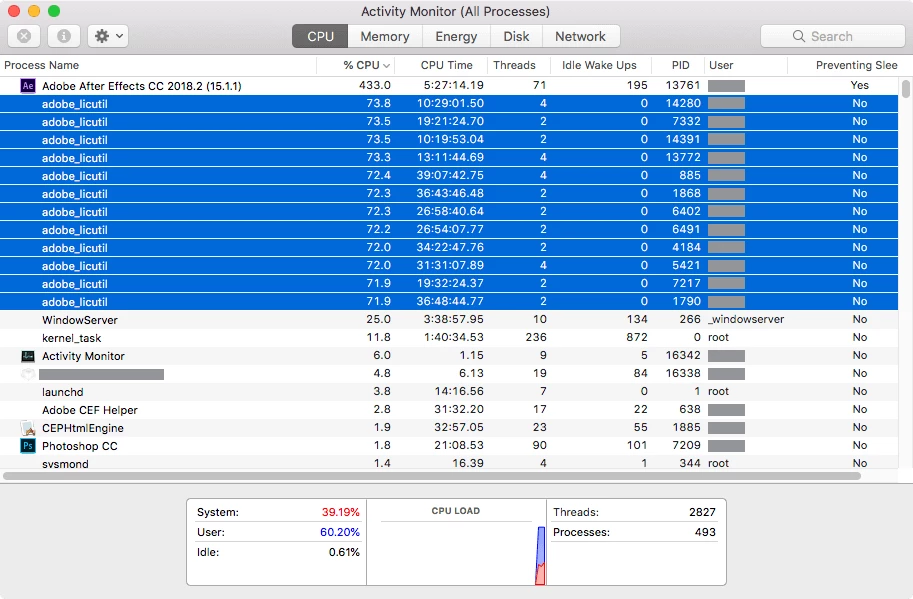Open the process Inspect info icon
Viewport: 913px width, 599px height.
[63, 36]
